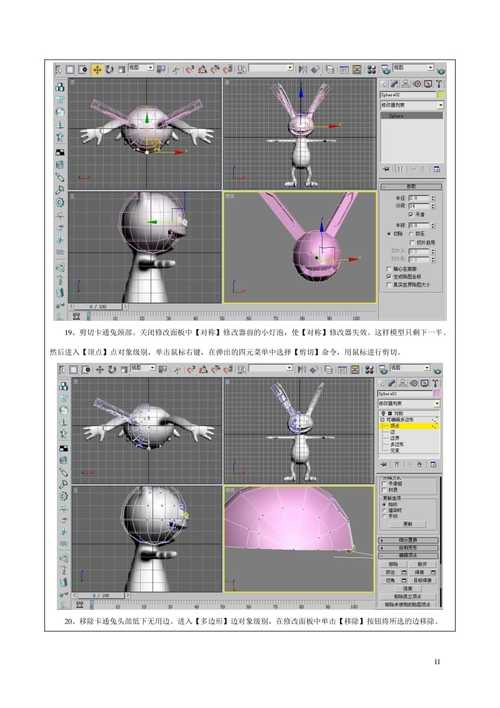The width and height of the screenshot is (500, 708).
Task: Open Modify tab in second screenshot command panel
Action: [392, 383]
